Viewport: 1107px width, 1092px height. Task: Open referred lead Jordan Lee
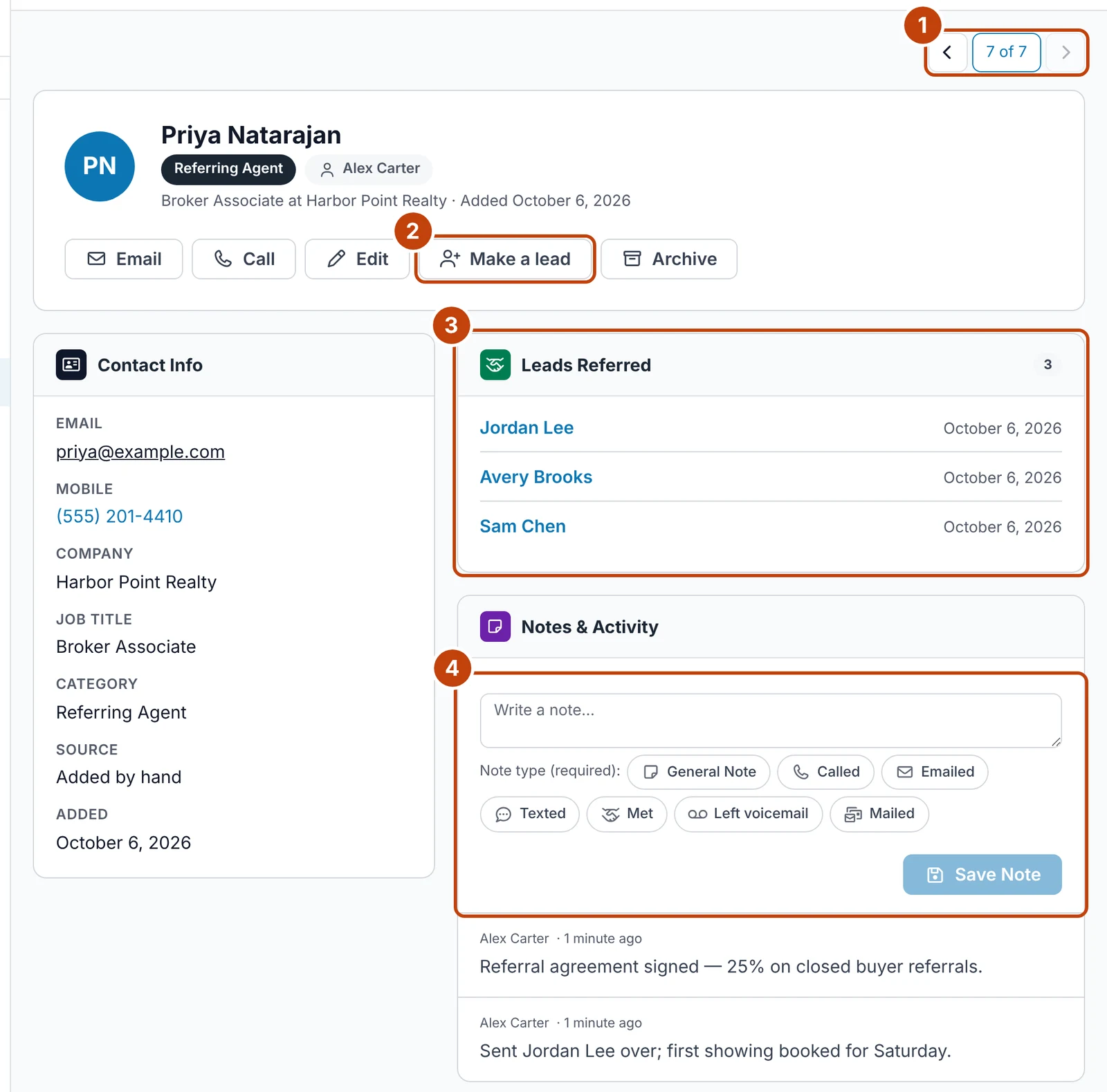click(527, 428)
